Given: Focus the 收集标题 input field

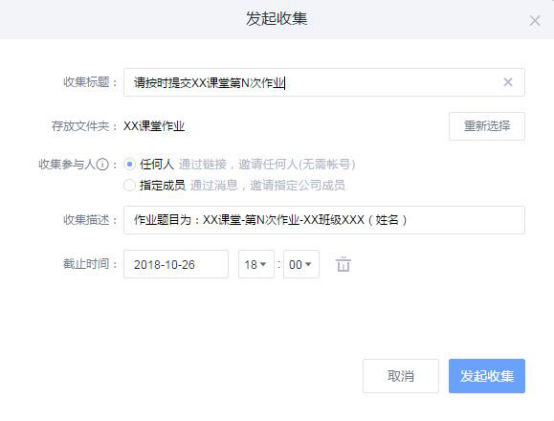Looking at the screenshot, I should [324, 82].
